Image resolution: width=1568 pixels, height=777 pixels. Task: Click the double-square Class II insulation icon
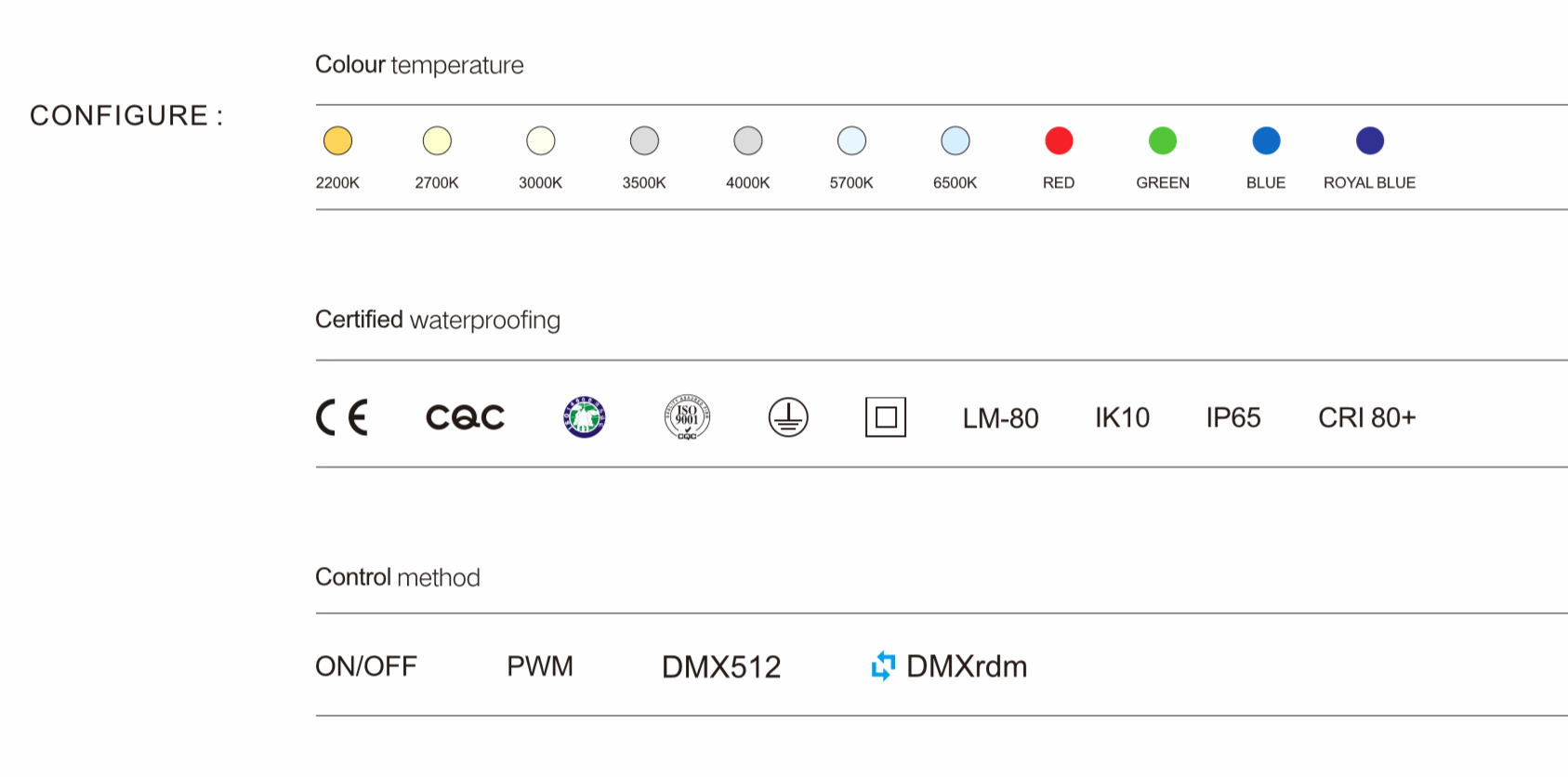click(886, 417)
